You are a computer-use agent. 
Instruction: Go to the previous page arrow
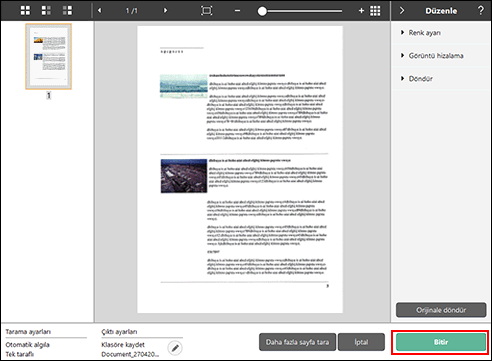coord(99,11)
